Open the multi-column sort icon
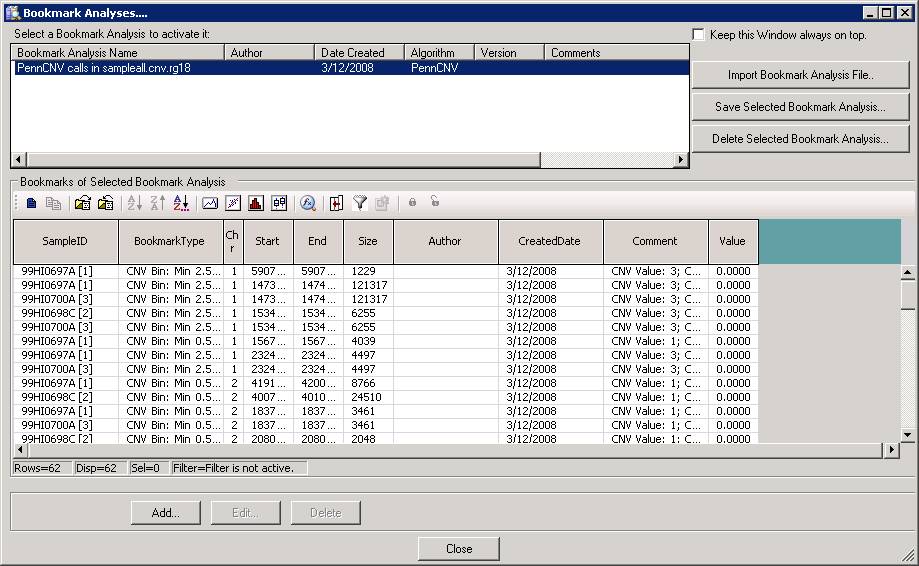 [181, 203]
